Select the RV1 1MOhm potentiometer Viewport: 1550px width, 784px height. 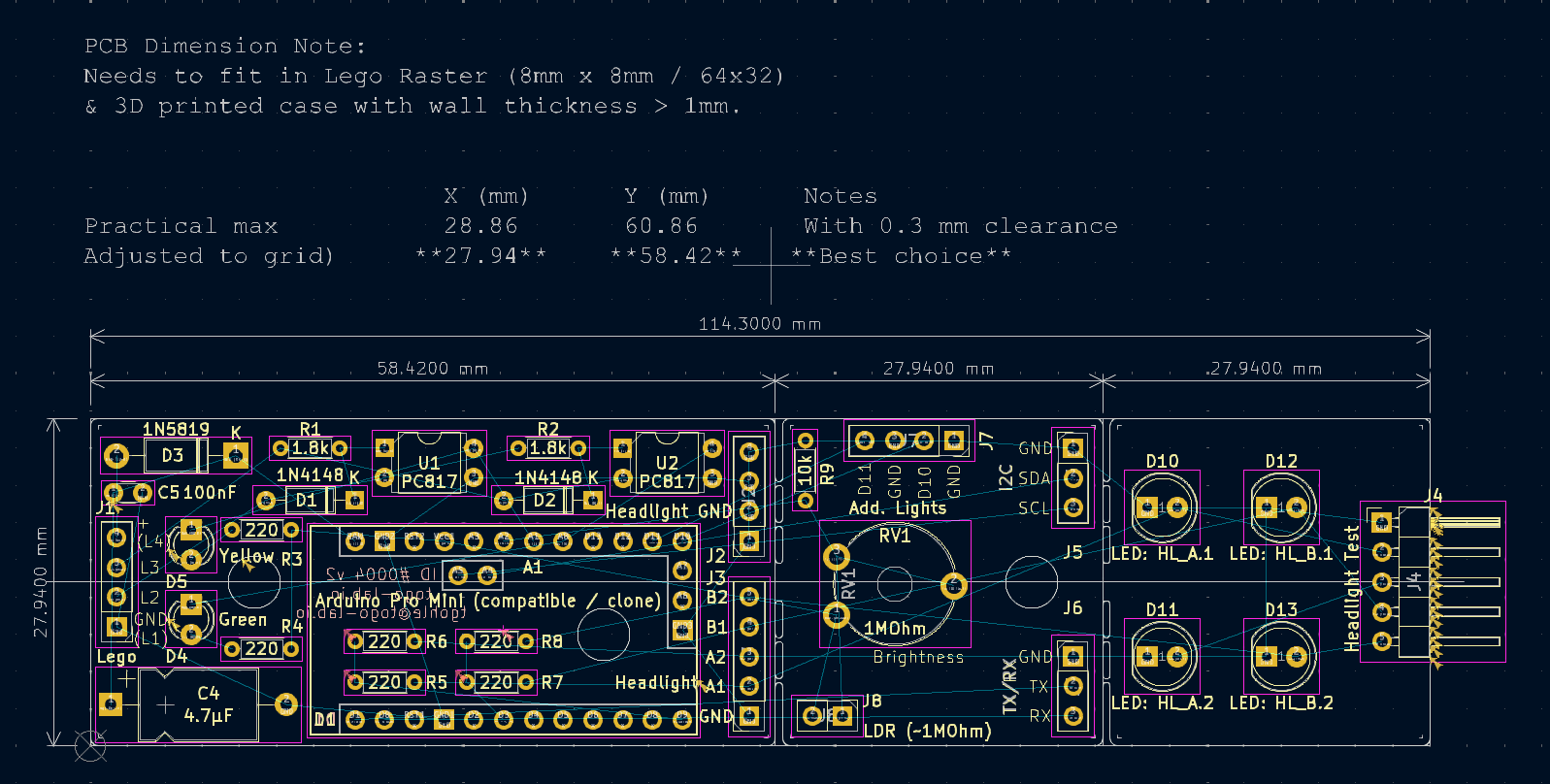pos(894,584)
